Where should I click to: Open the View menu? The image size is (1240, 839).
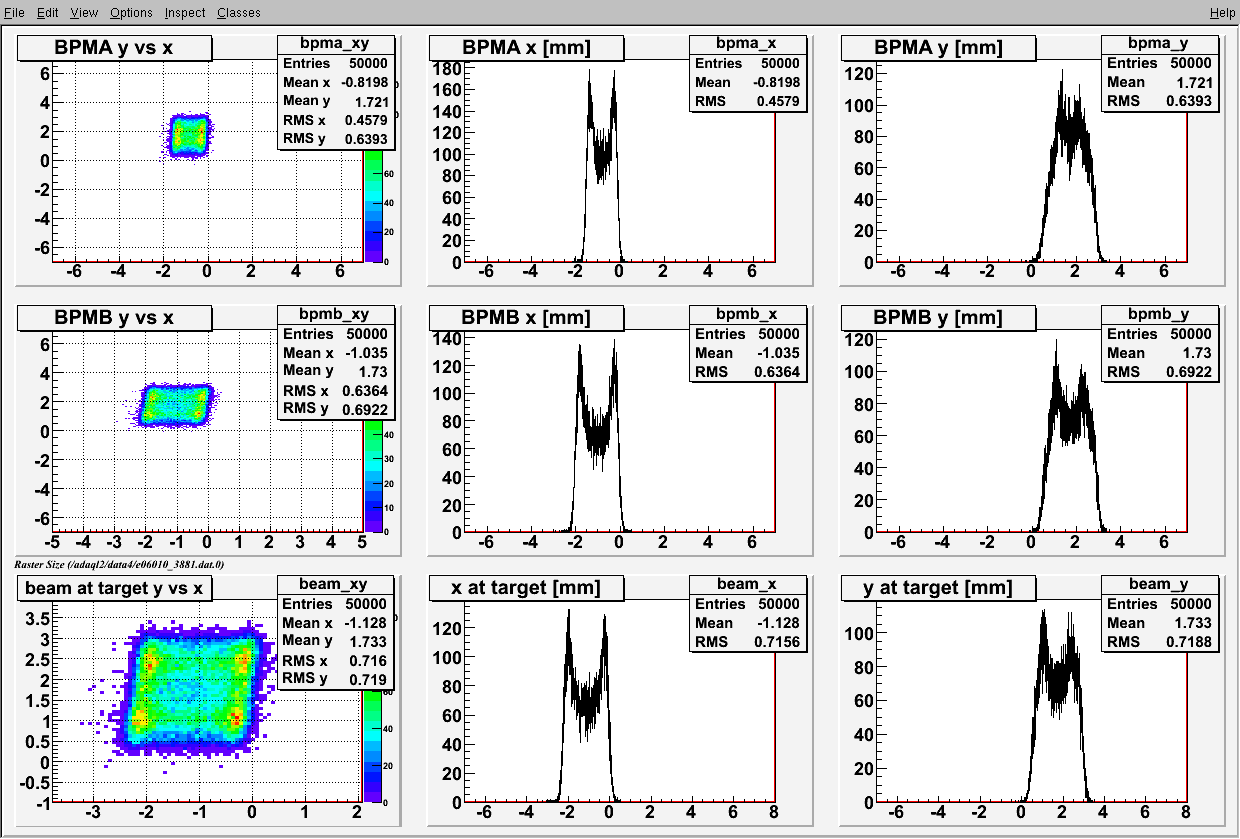(x=85, y=12)
